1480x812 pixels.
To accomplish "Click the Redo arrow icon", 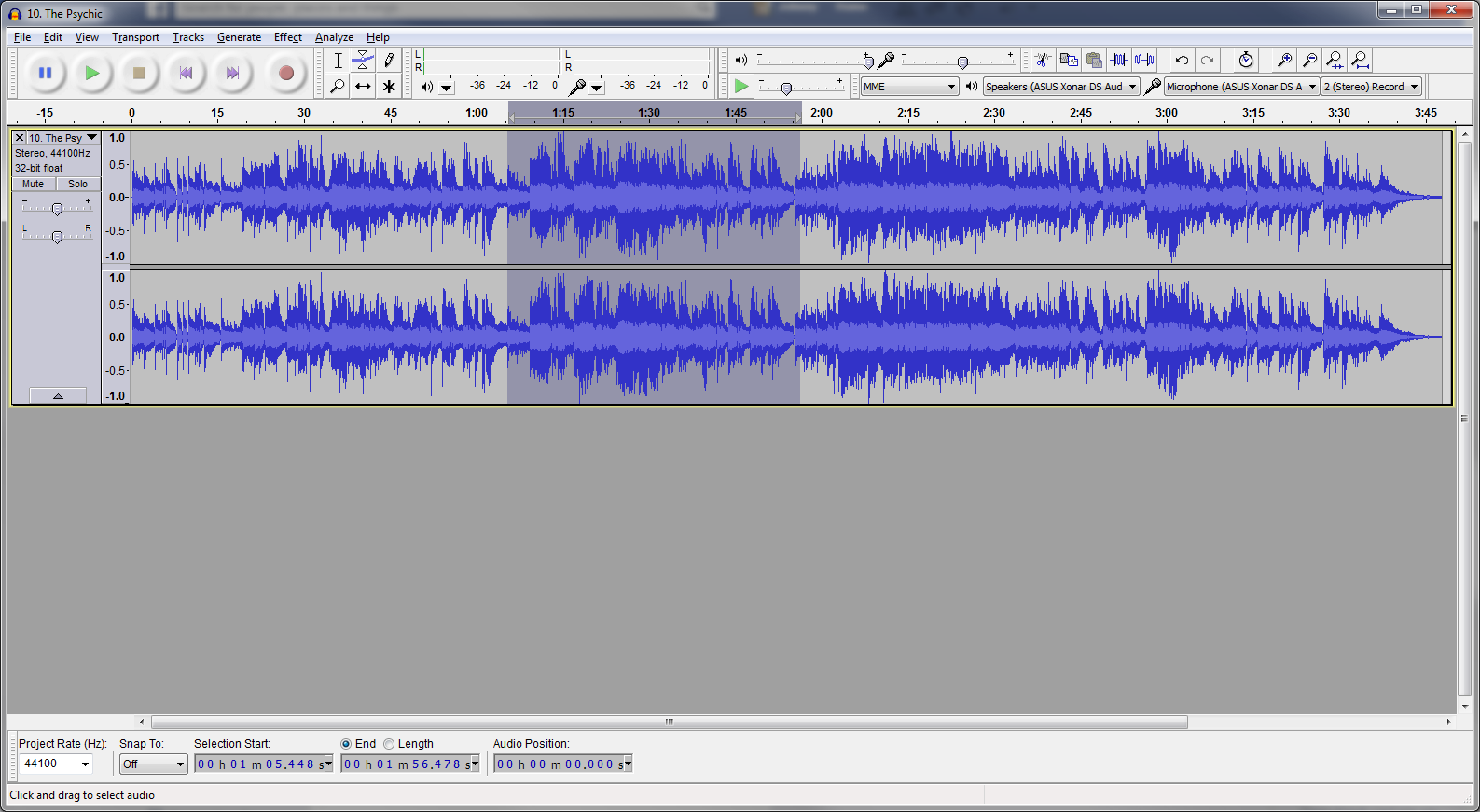I will point(1207,60).
